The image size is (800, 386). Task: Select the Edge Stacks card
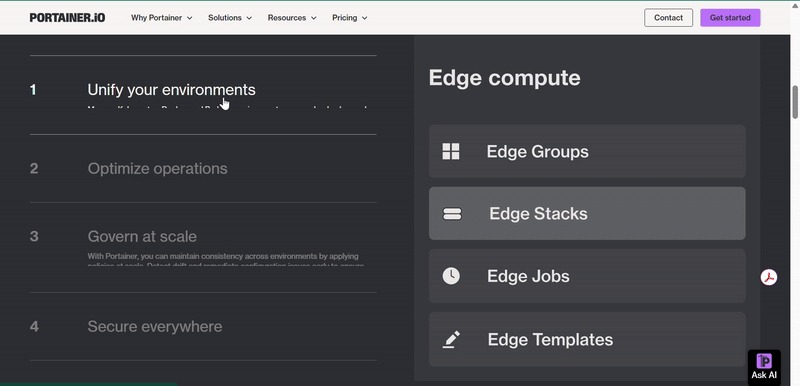pos(587,214)
